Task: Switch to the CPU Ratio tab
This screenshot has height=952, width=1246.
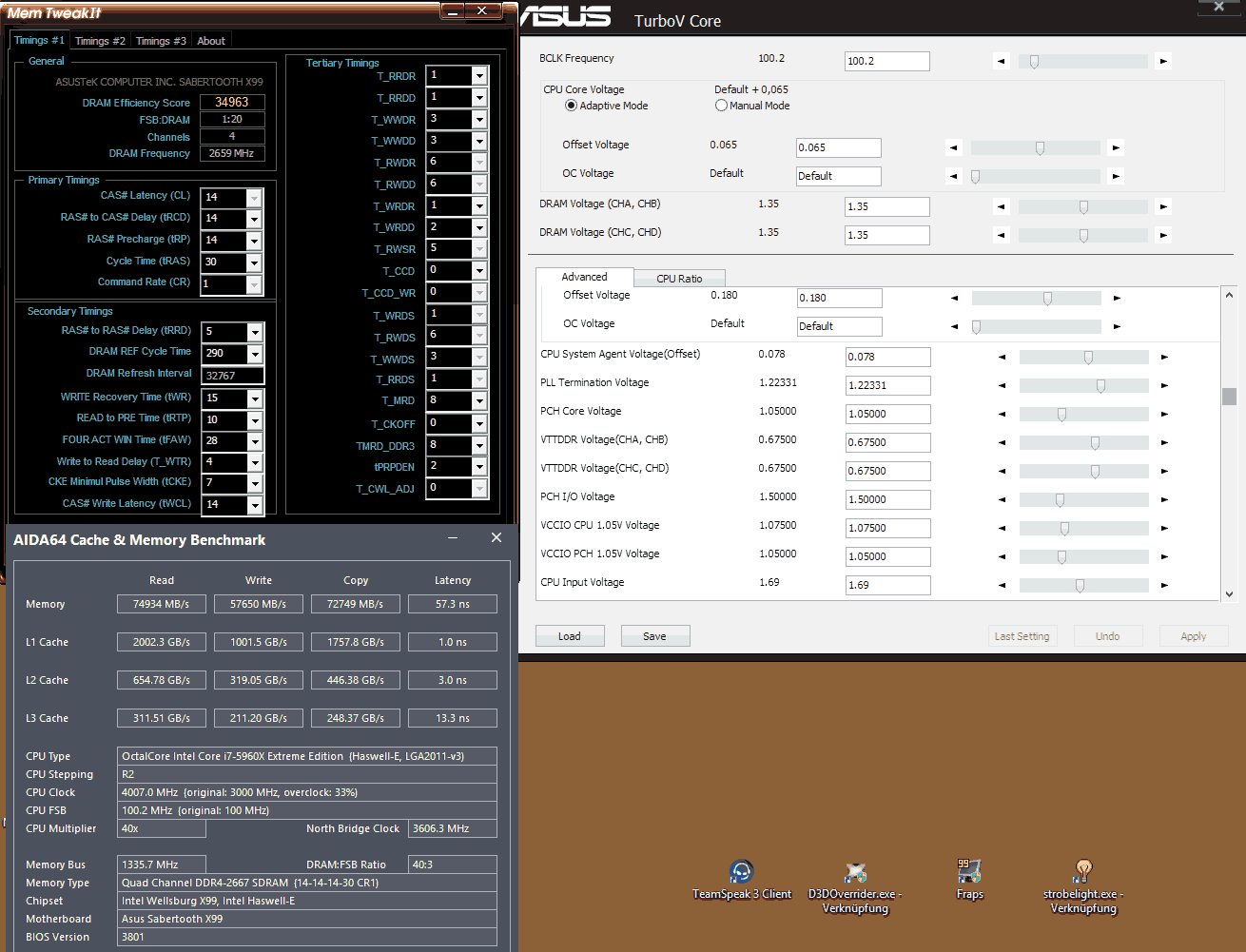Action: (679, 279)
